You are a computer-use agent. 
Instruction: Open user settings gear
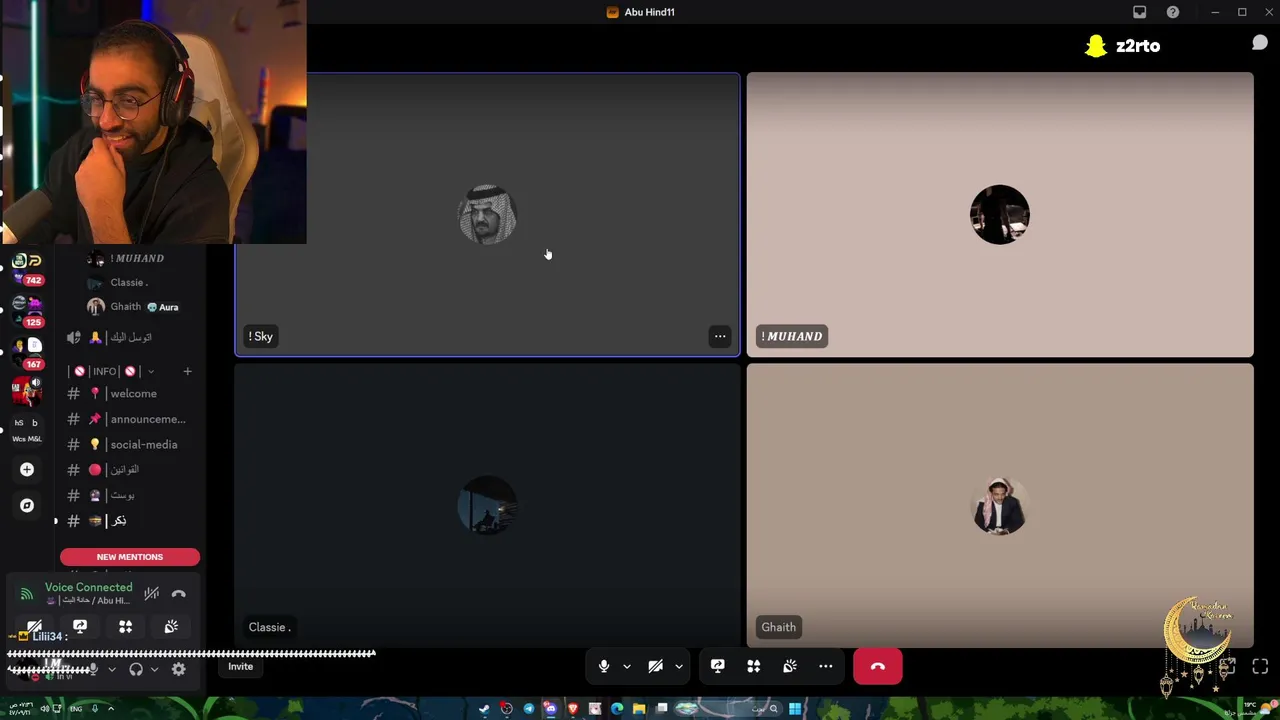pos(179,669)
